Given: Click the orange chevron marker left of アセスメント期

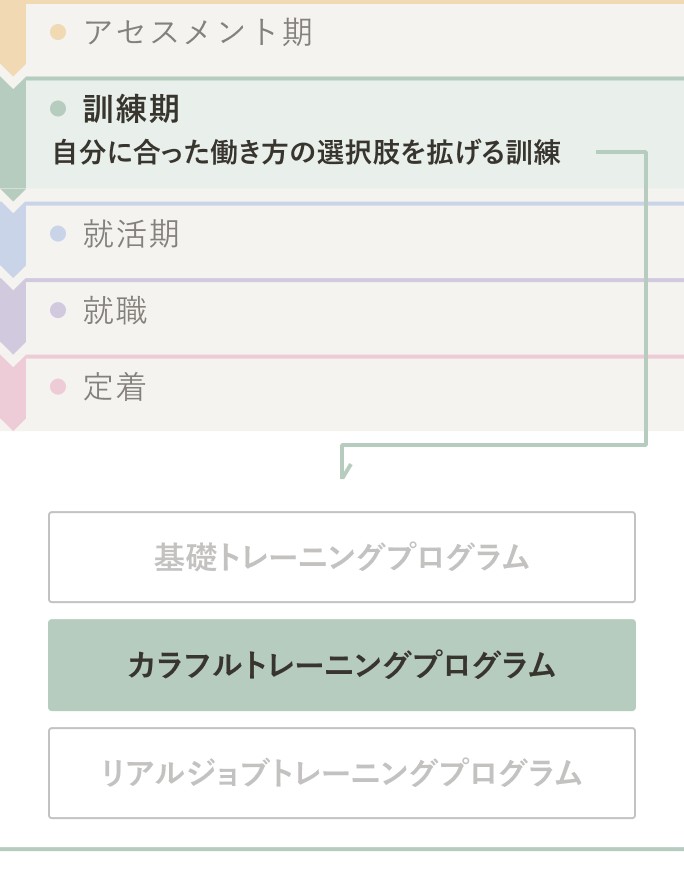Looking at the screenshot, I should click(13, 37).
